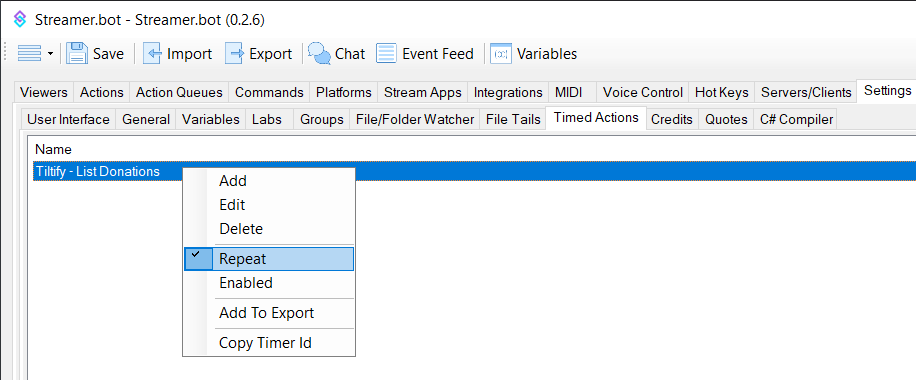Choose Delete from the context menu
The height and width of the screenshot is (380, 916).
[x=269, y=229]
